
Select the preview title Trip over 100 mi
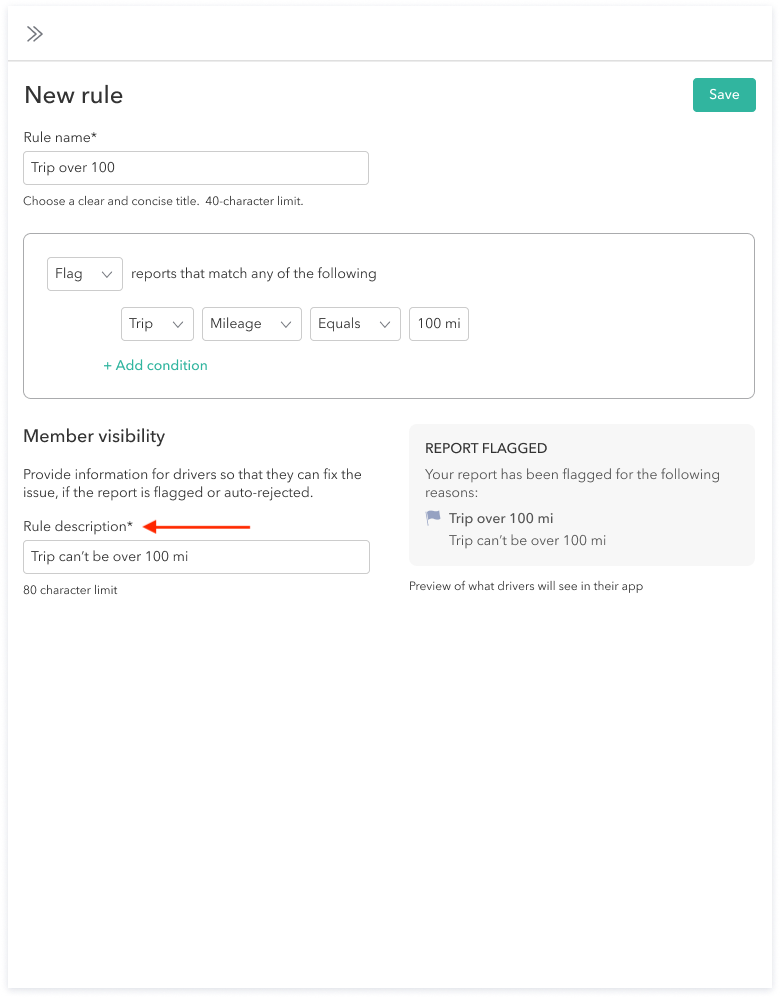click(x=500, y=518)
